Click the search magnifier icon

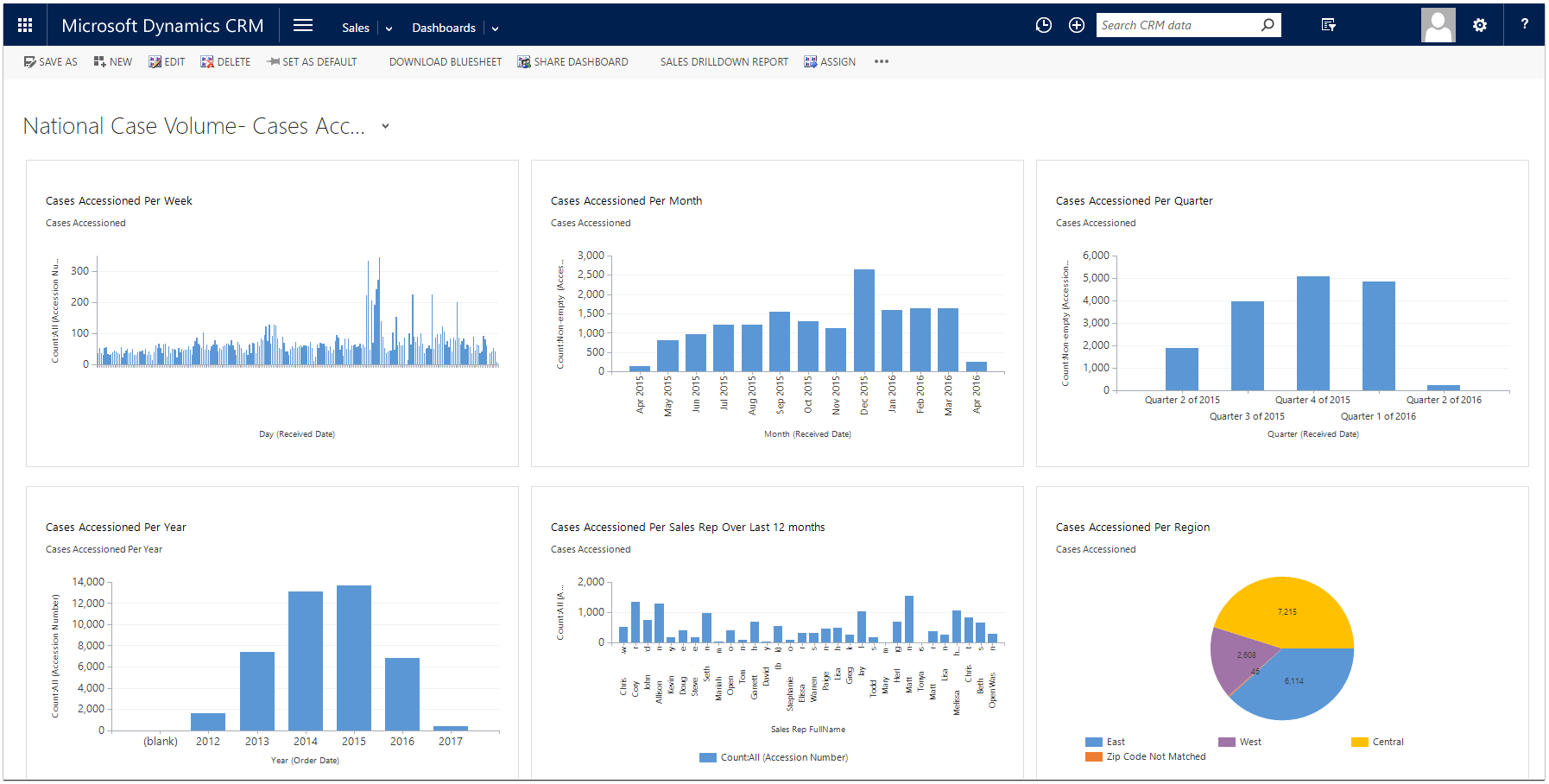coord(1268,25)
